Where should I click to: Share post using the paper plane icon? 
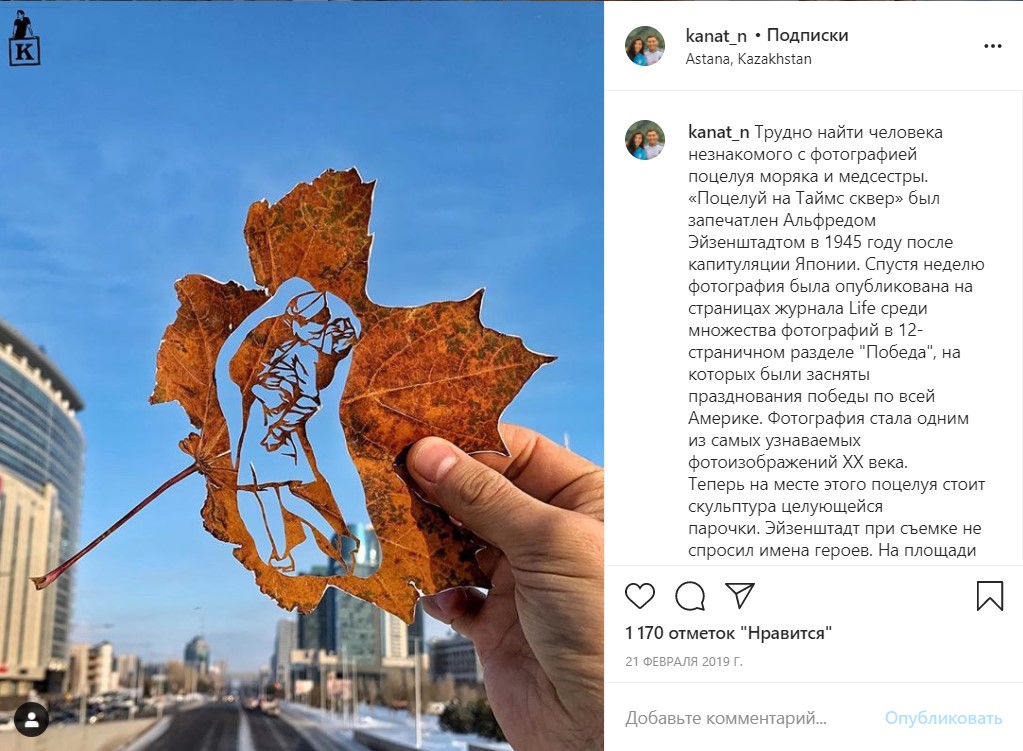coord(740,595)
